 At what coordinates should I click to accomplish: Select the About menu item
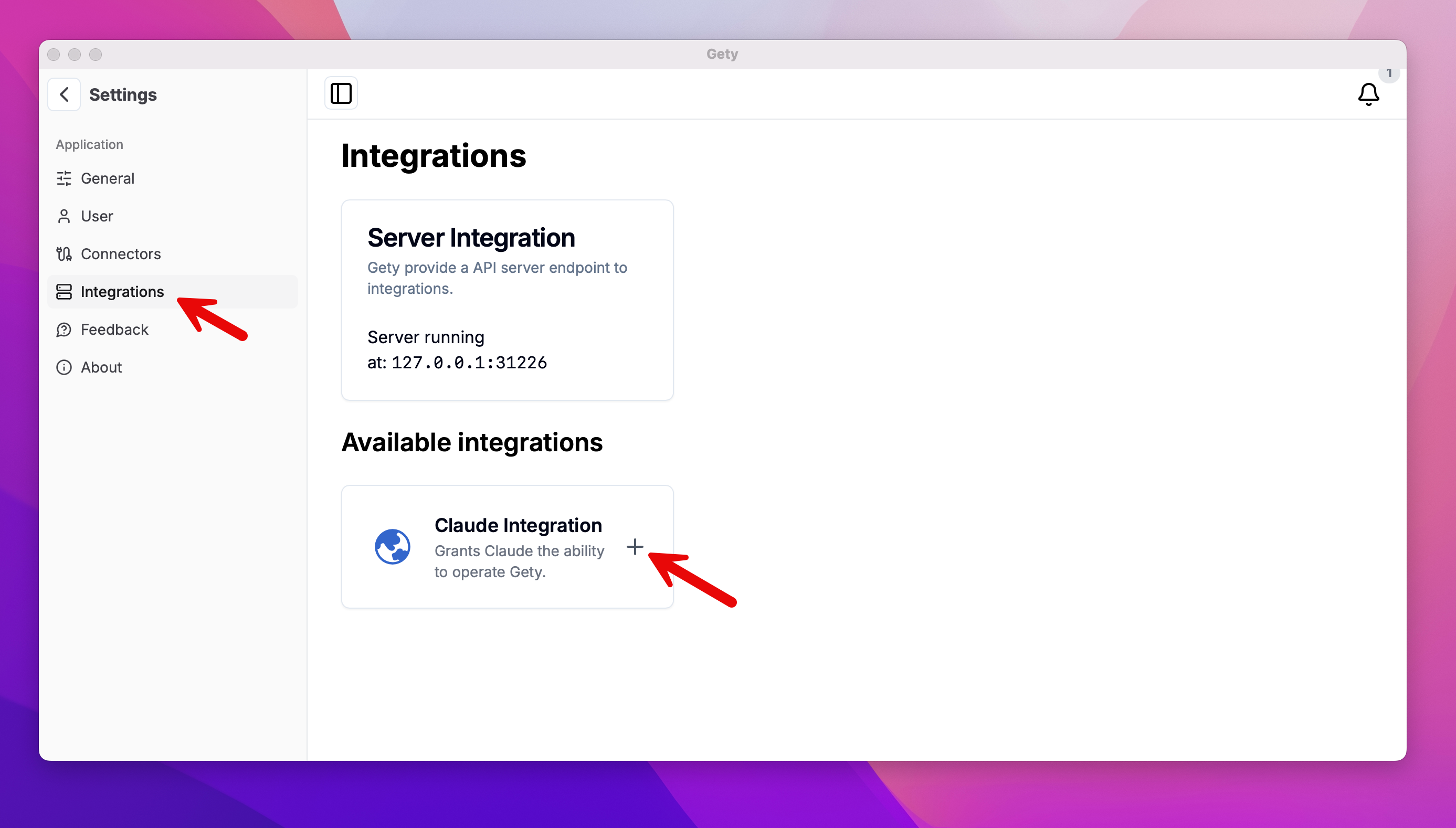pyautogui.click(x=101, y=367)
